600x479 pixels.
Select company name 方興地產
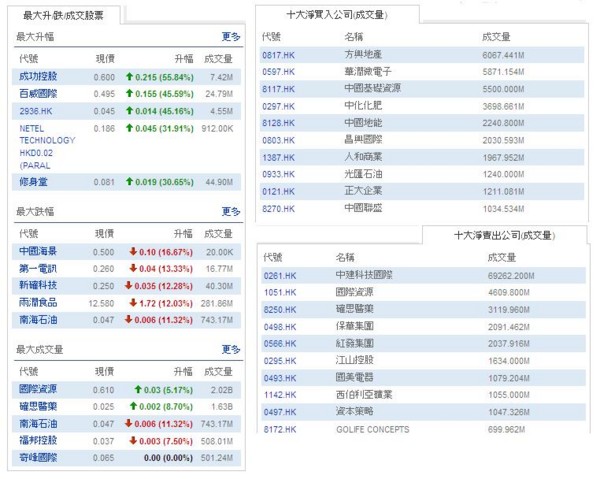click(x=363, y=54)
